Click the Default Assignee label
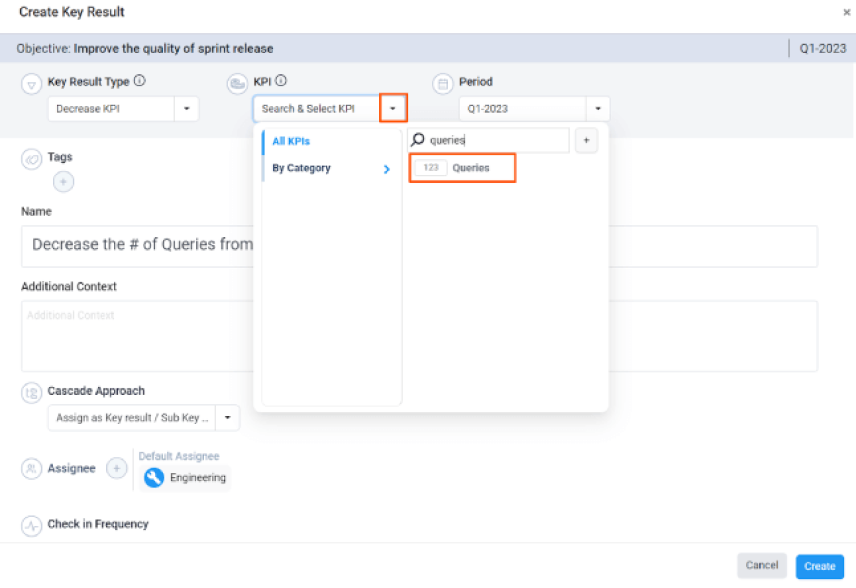 tap(179, 456)
